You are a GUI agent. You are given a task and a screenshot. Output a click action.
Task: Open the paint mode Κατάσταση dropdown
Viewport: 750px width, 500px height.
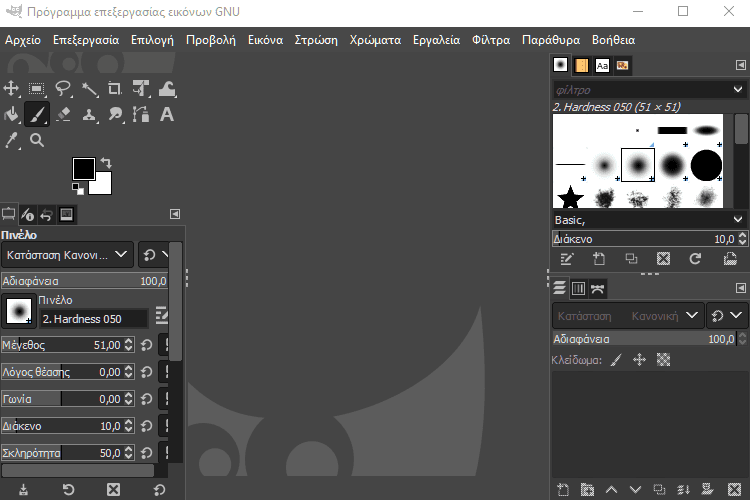67,255
